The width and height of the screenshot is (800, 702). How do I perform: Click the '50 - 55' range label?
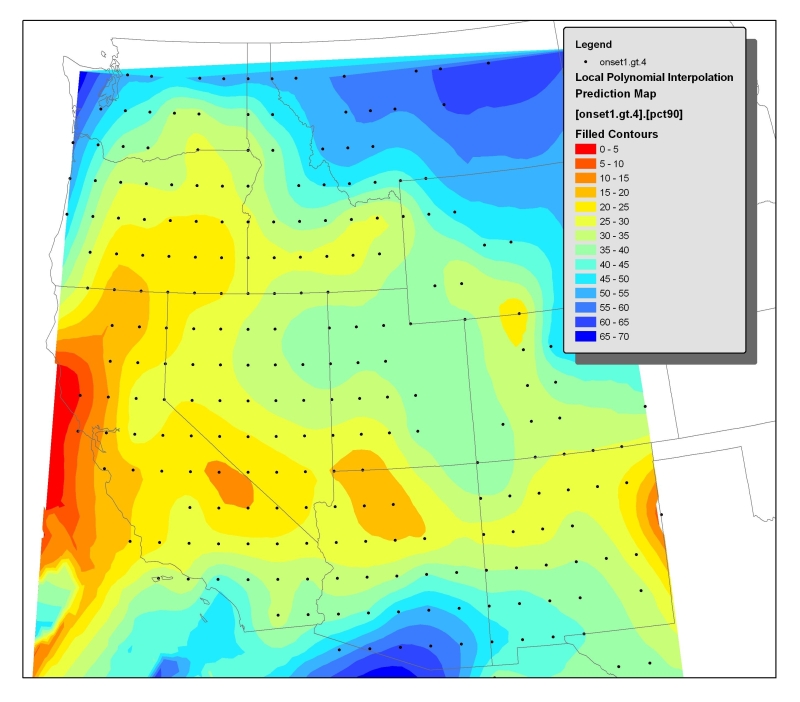[x=614, y=293]
